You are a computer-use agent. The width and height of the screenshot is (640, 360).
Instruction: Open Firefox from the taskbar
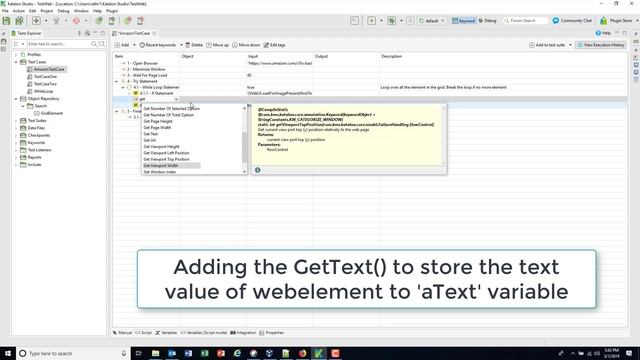click(x=302, y=353)
